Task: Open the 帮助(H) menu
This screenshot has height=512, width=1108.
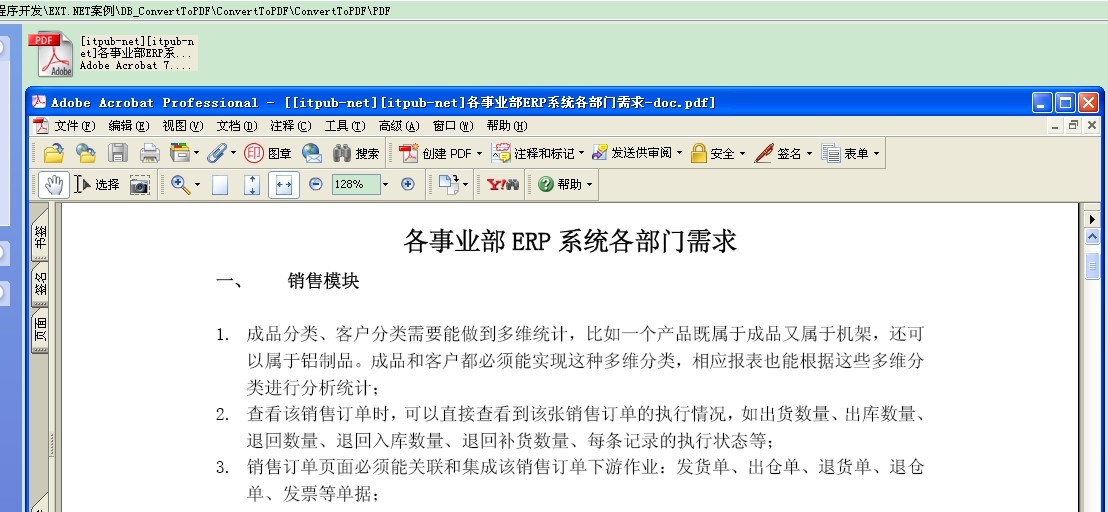Action: 507,126
